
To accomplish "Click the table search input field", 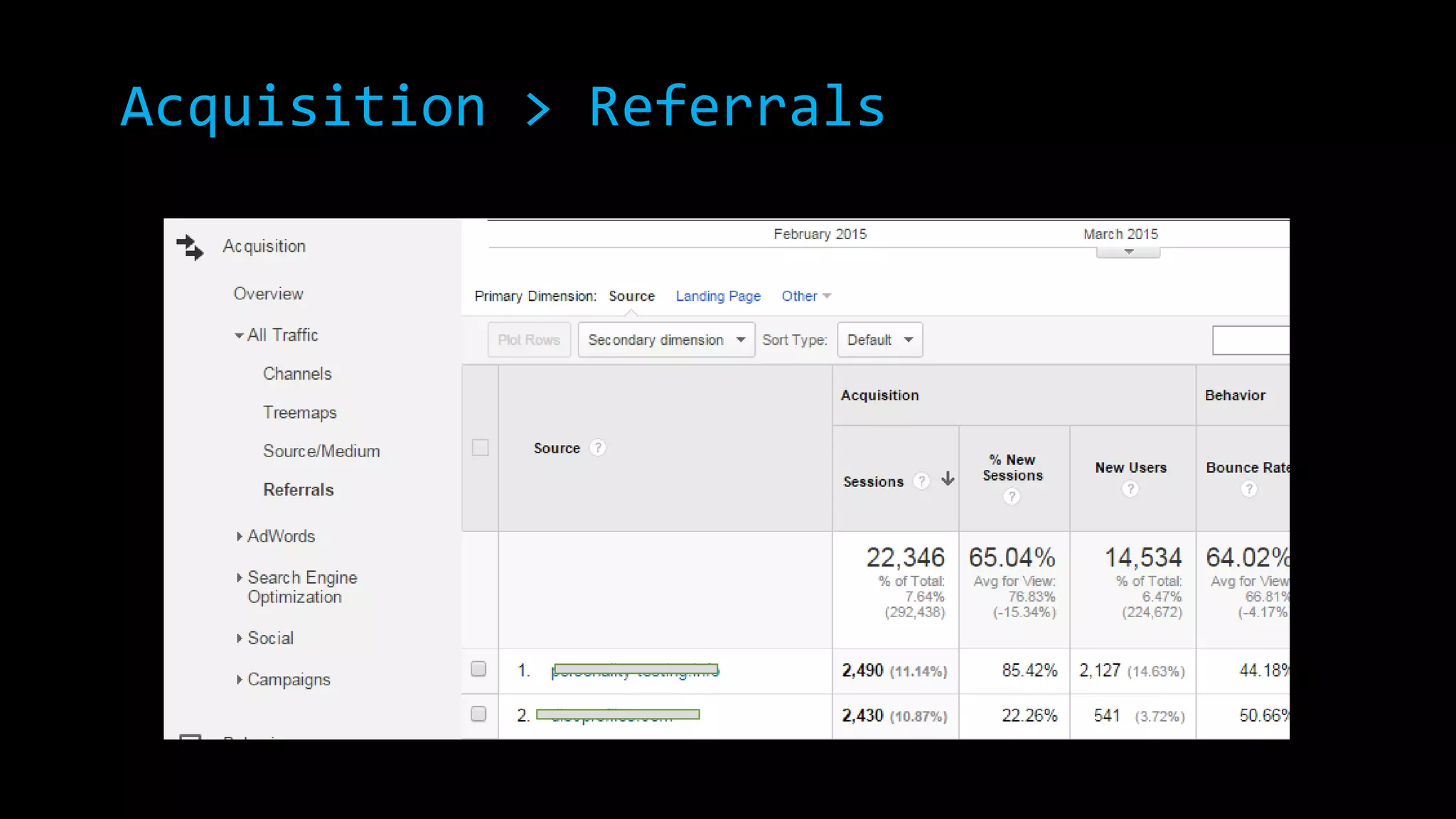I will click(1251, 341).
